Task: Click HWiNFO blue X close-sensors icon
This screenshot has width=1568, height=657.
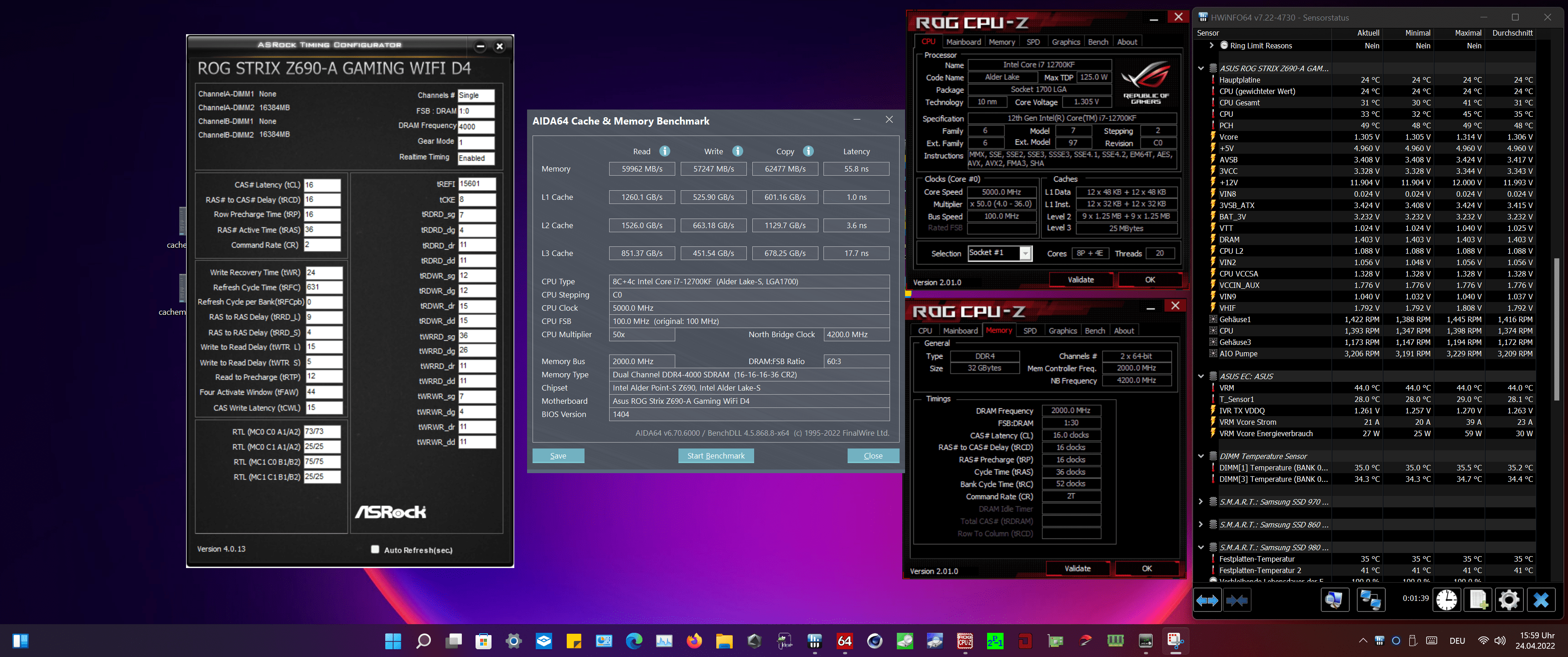Action: 1541,600
